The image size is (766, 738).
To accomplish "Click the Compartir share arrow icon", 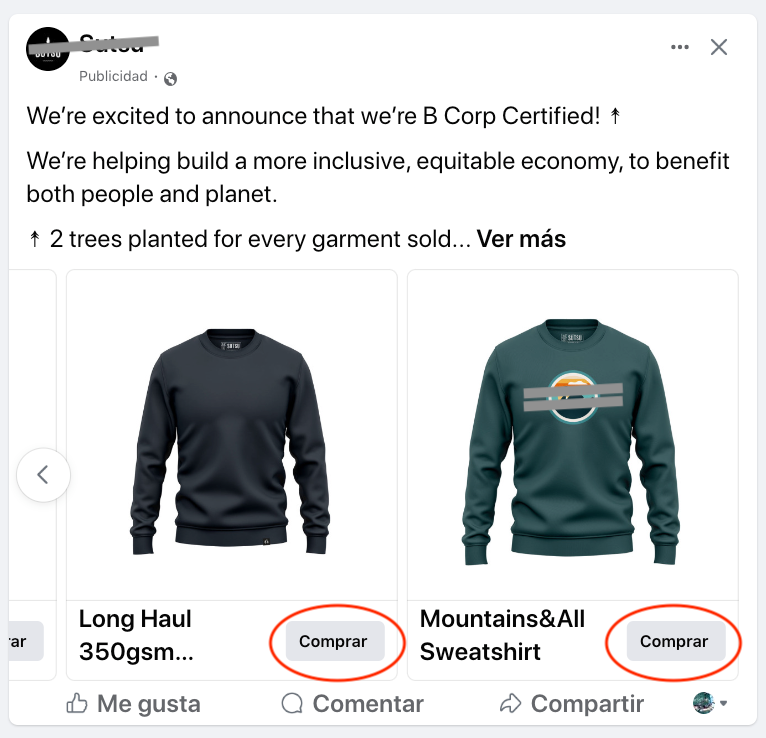I will point(511,704).
